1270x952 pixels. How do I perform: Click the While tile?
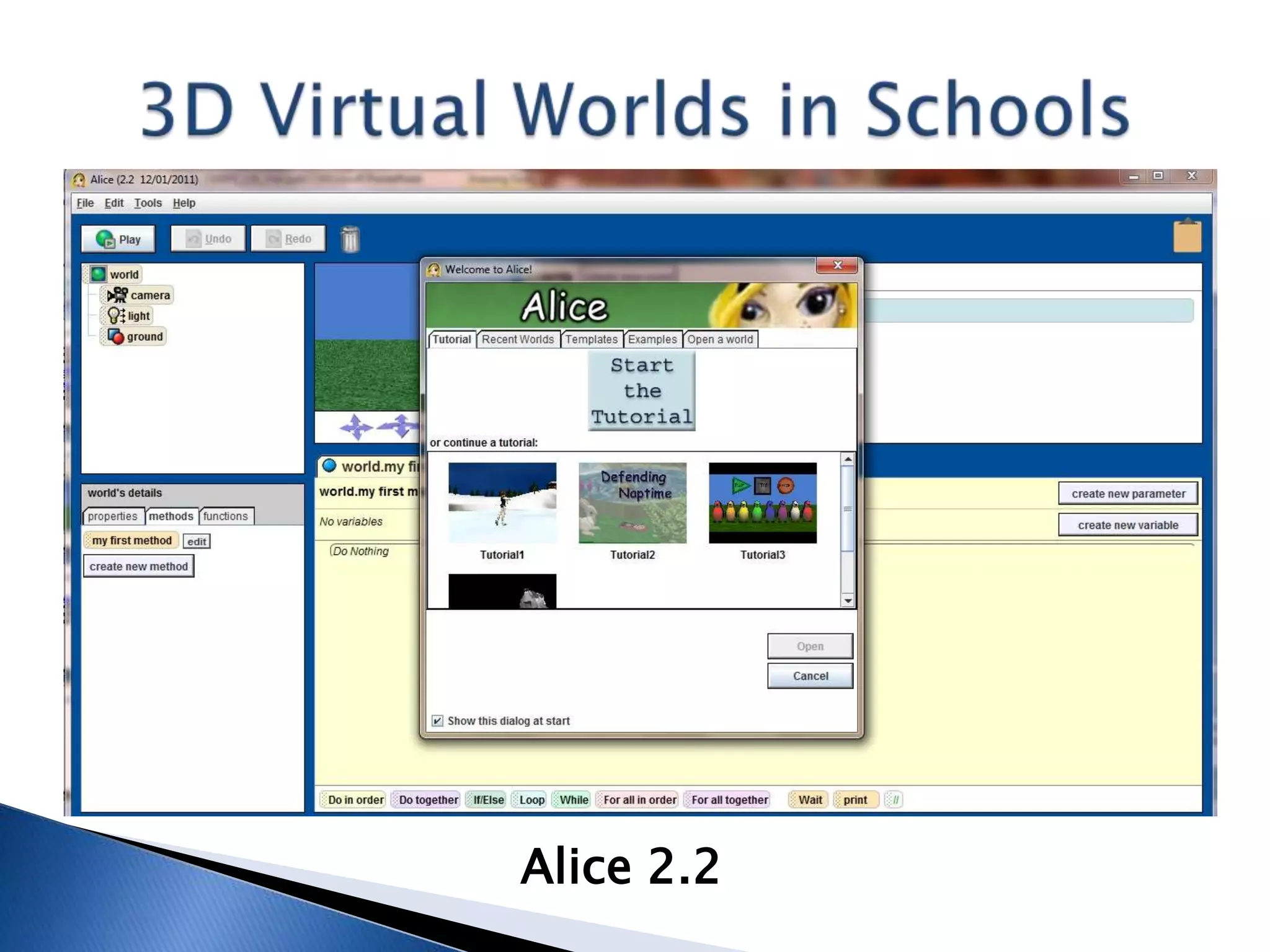tap(571, 800)
